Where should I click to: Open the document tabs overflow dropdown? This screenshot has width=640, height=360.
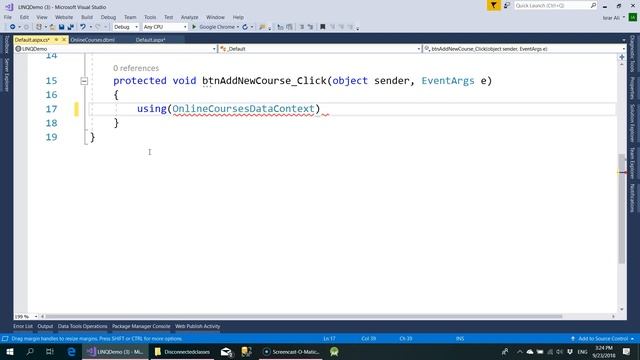[623, 40]
